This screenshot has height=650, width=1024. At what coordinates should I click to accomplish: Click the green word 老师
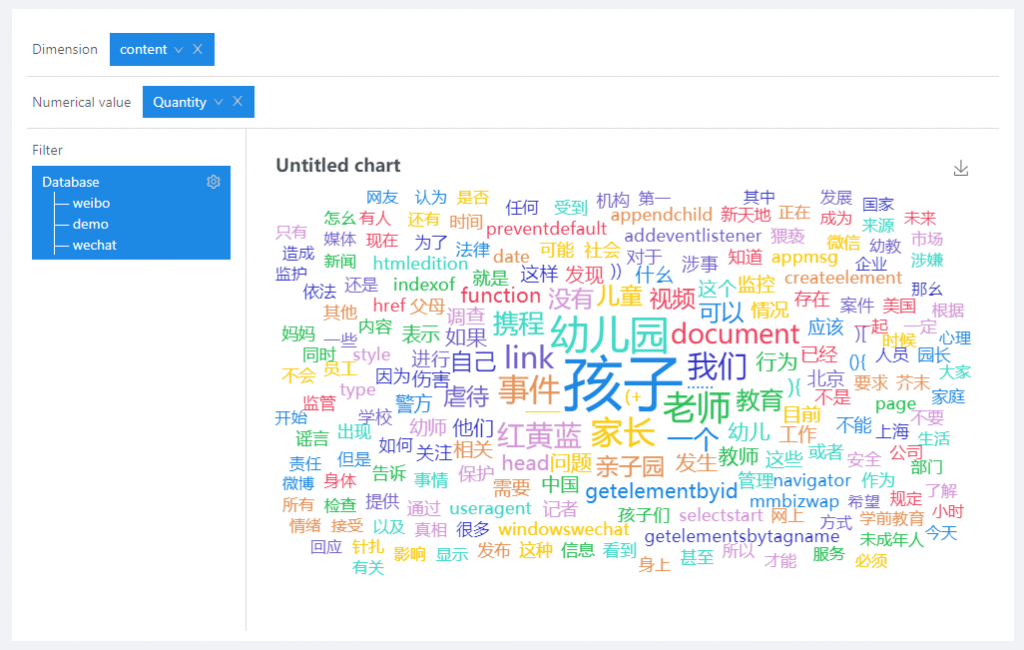tap(697, 406)
